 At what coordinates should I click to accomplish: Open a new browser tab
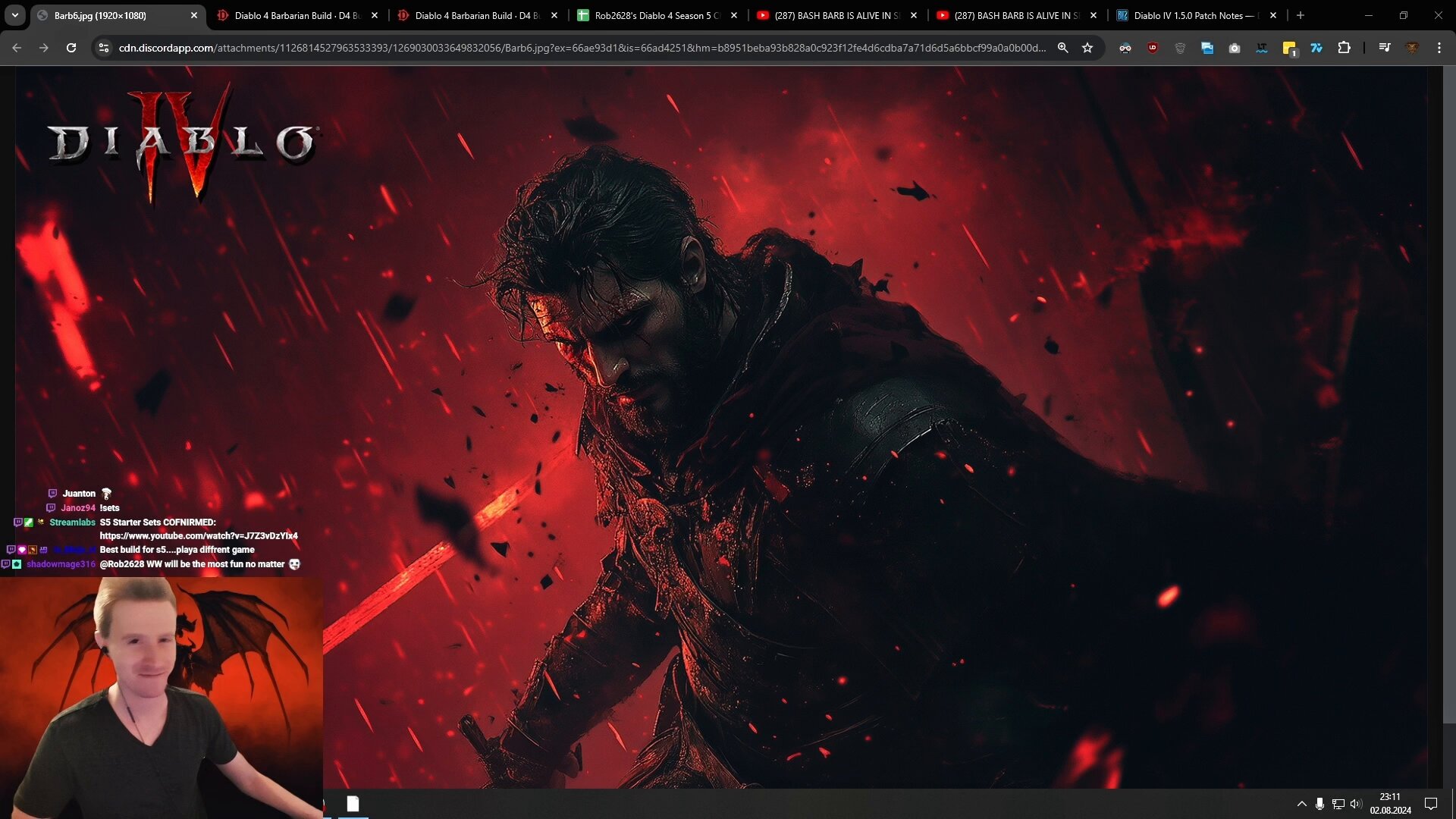pos(1301,15)
